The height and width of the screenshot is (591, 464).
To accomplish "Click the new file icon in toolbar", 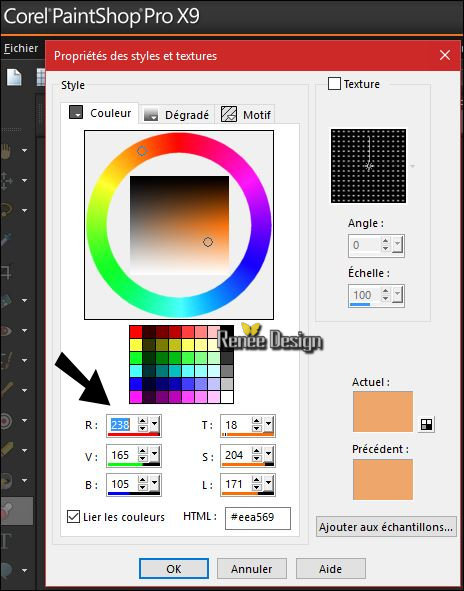I will click(x=14, y=77).
